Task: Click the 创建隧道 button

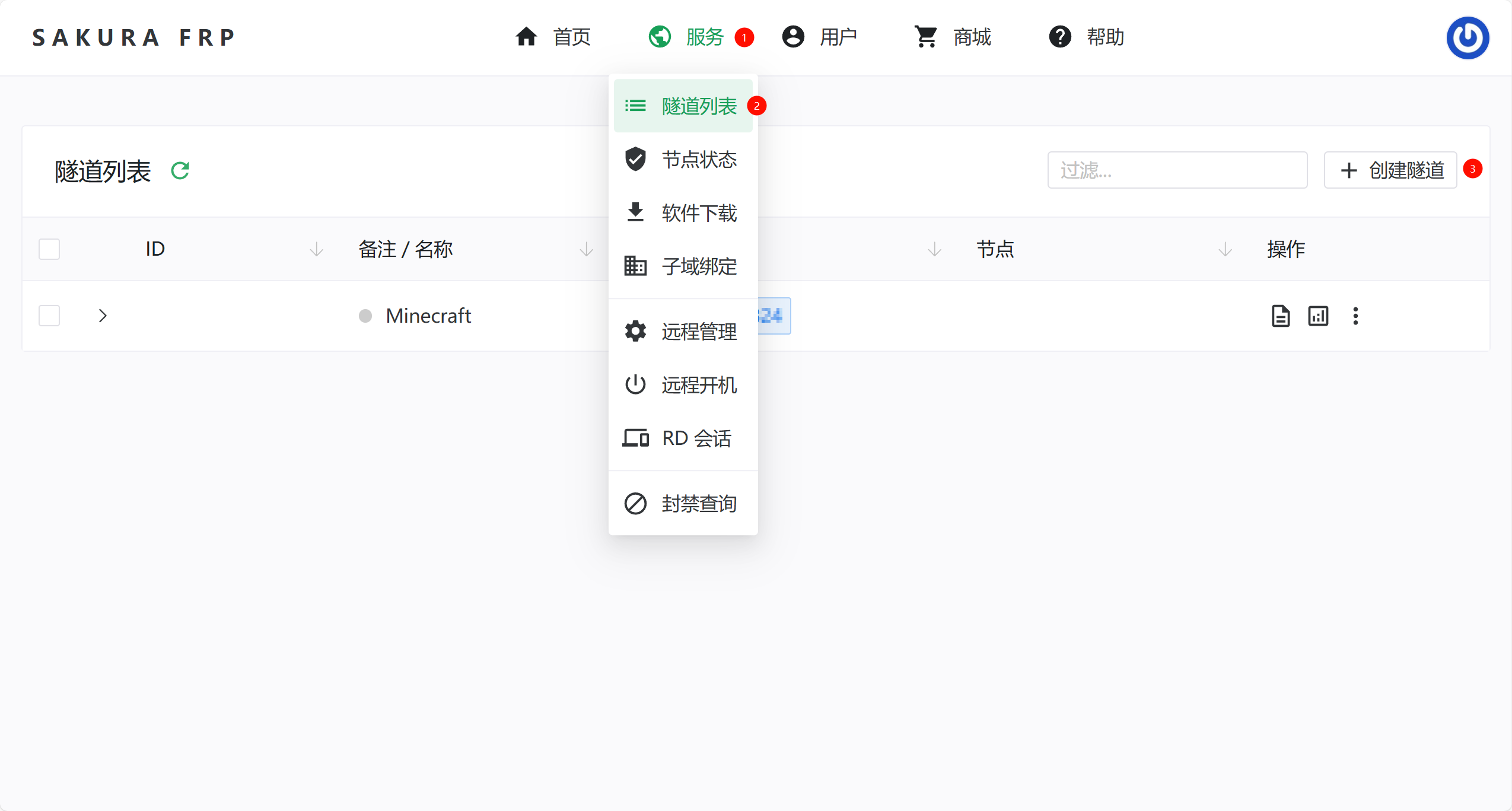Action: coord(1389,170)
